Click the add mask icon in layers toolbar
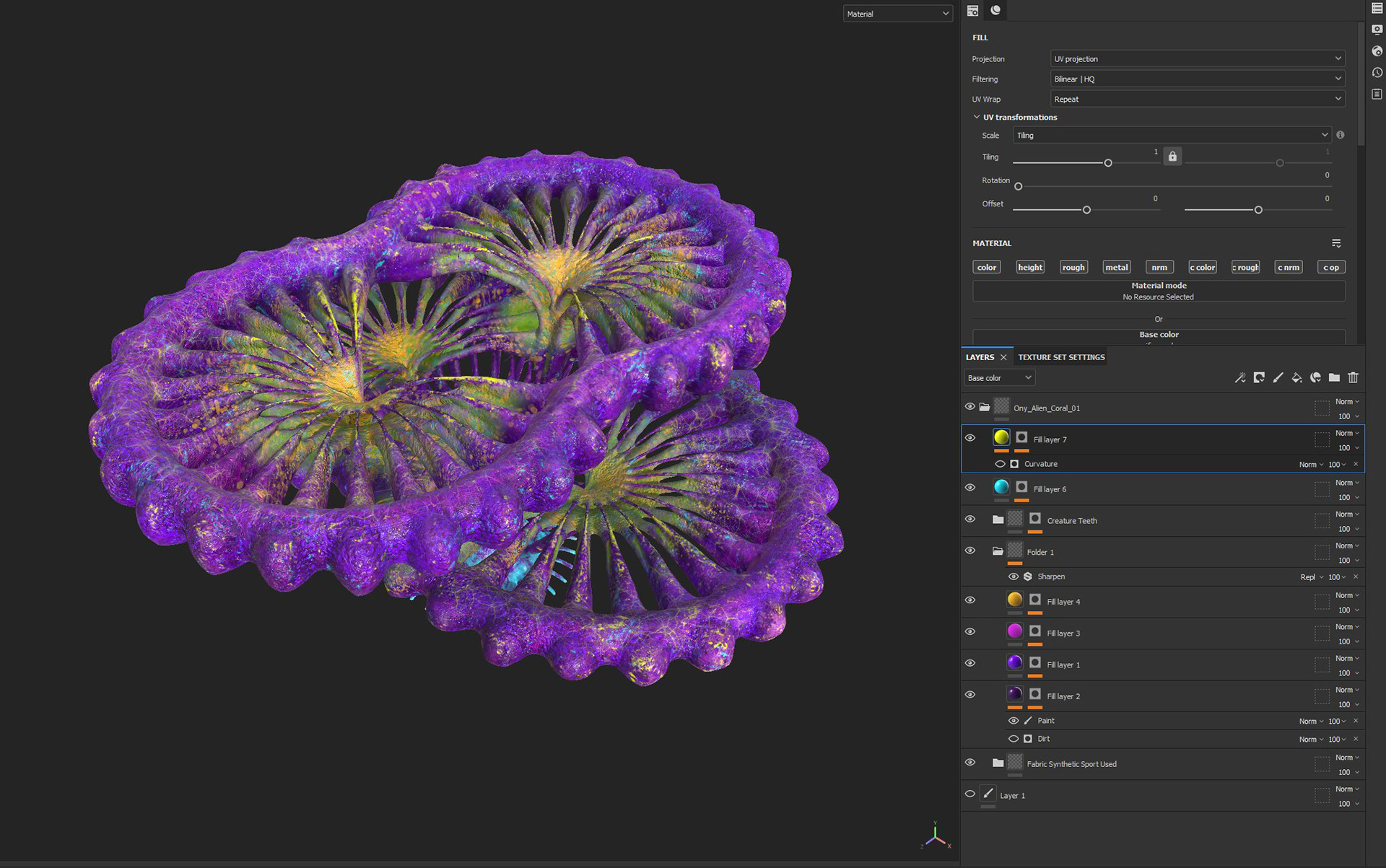Screen dimensions: 1386x868 pos(1259,377)
